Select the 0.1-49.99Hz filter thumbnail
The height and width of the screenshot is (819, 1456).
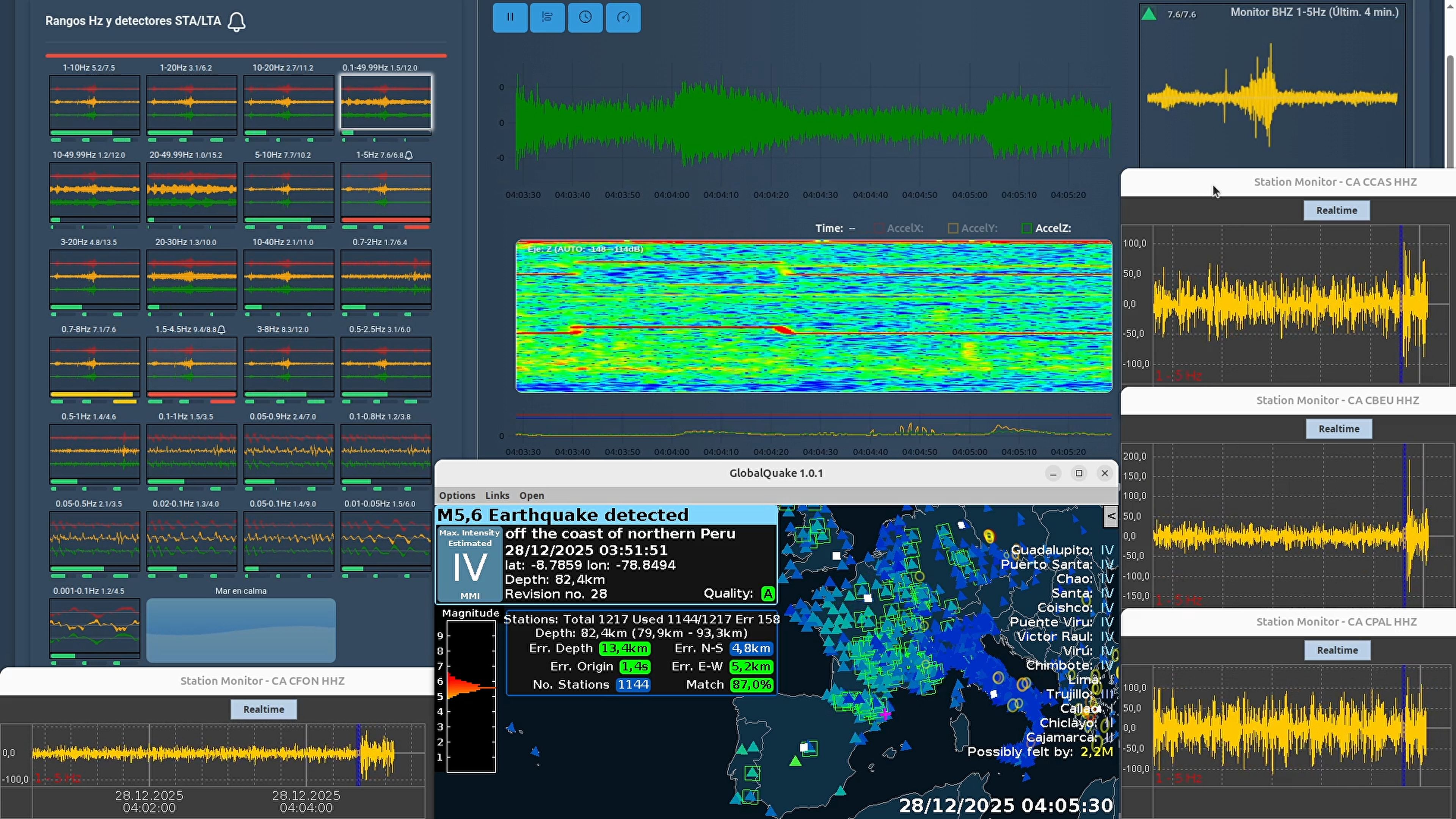[x=386, y=102]
